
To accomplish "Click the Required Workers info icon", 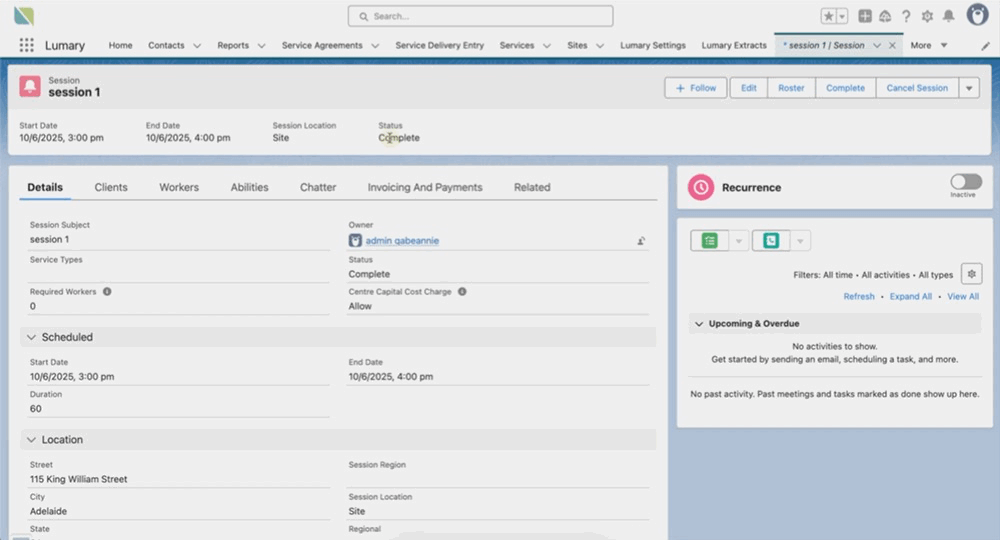I will tap(107, 291).
